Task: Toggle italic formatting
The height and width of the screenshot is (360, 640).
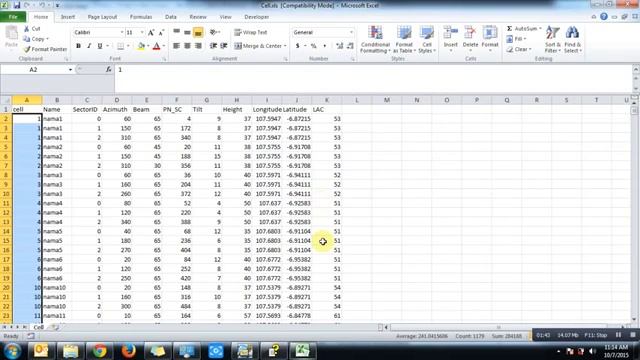Action: coord(89,46)
